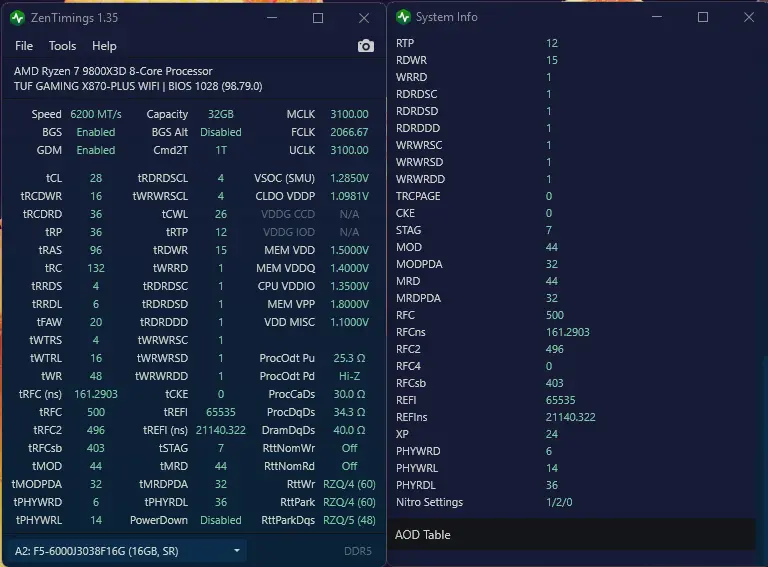Click the CLDO VDDP value 1.0981V
The image size is (768, 567).
(349, 196)
